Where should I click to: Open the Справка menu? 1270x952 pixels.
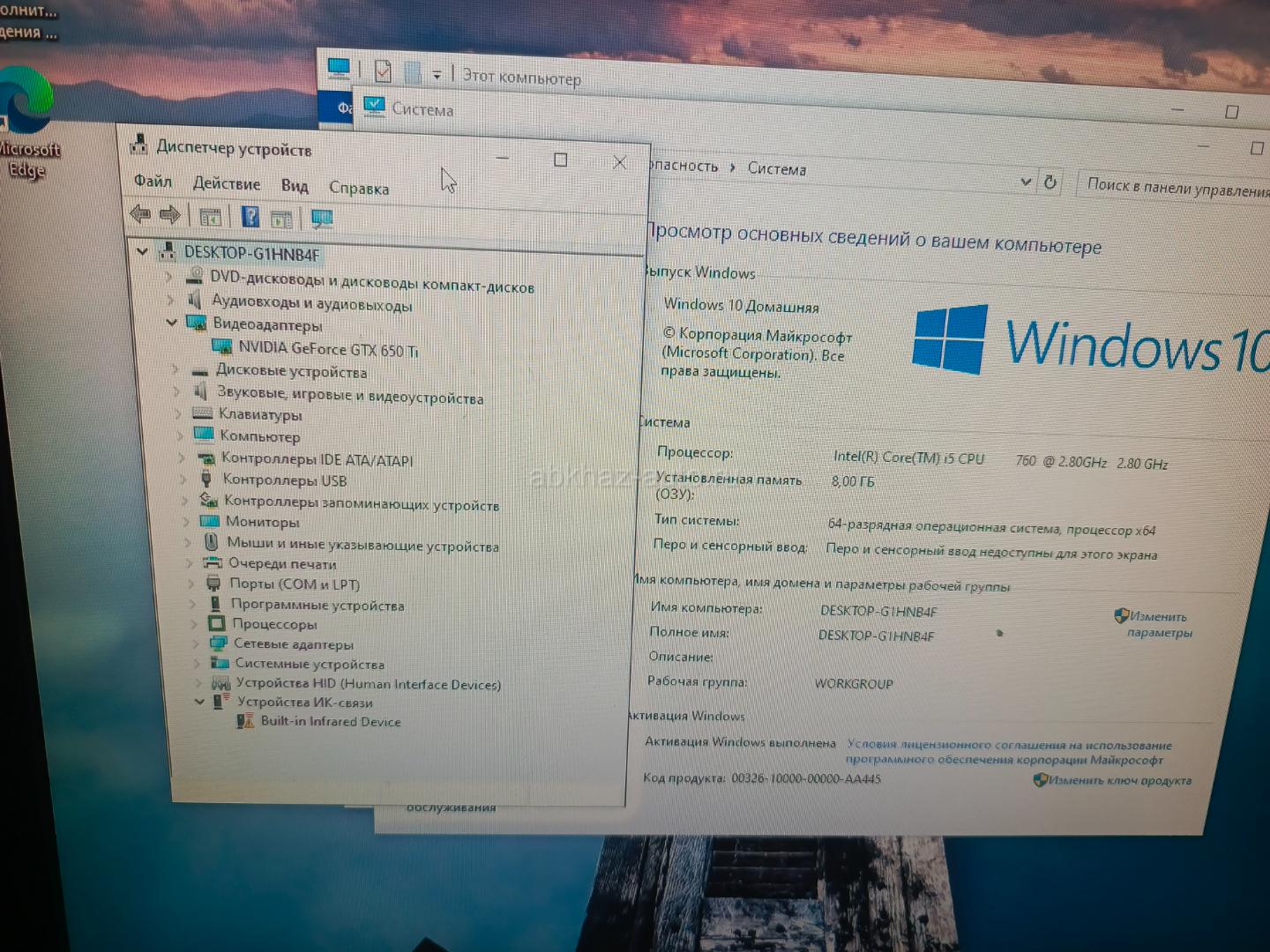pos(359,188)
